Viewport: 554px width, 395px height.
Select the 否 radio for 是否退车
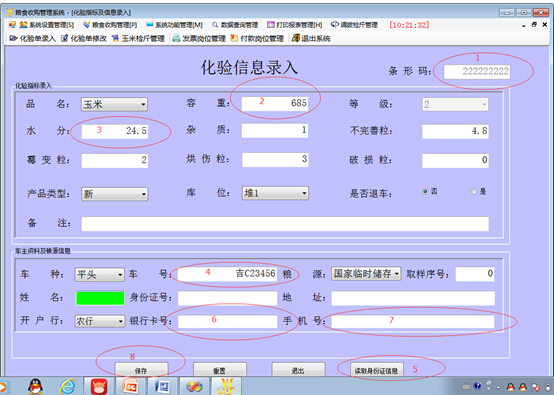[x=425, y=191]
